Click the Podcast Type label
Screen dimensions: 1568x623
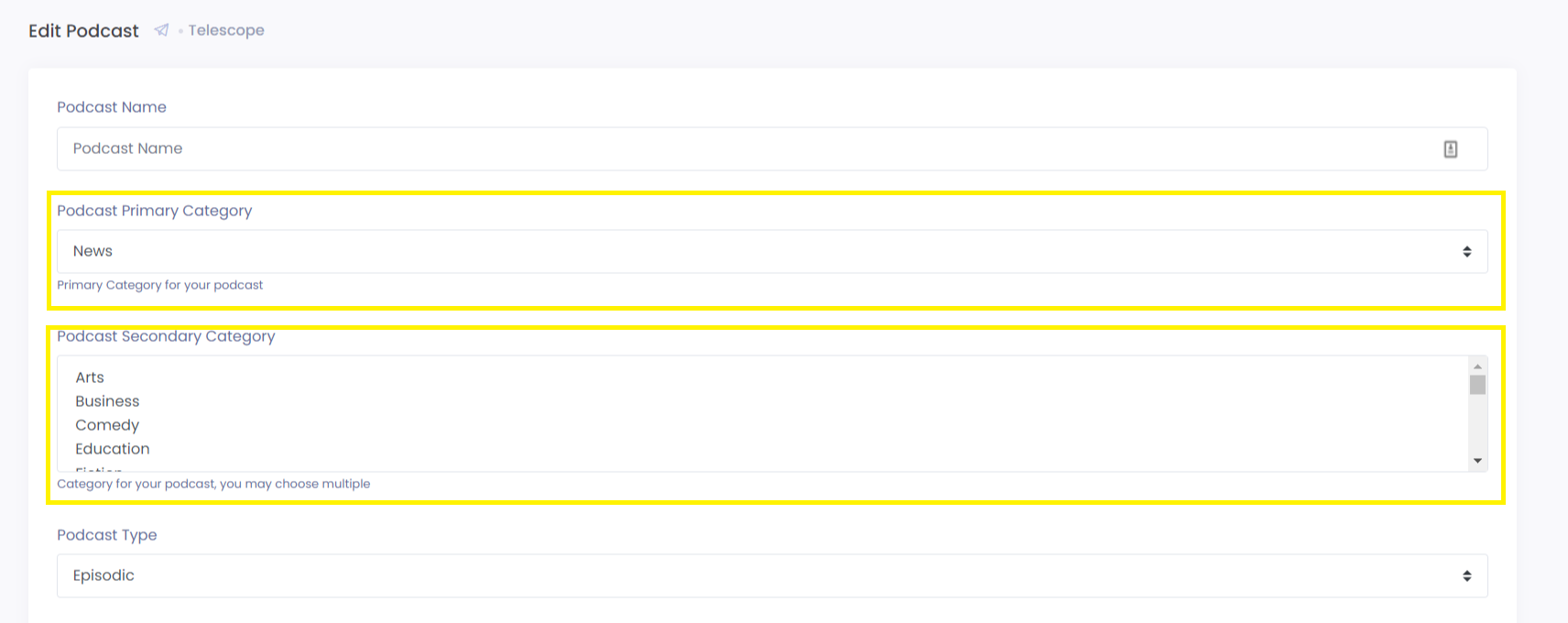[107, 535]
